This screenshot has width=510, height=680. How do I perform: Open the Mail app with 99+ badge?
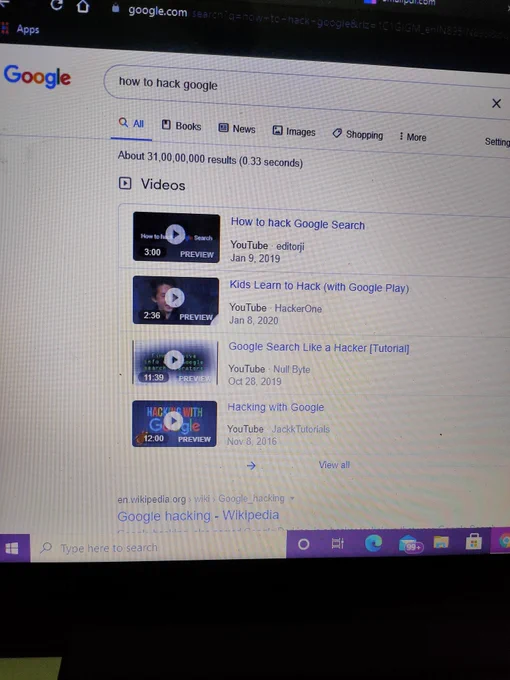[409, 543]
